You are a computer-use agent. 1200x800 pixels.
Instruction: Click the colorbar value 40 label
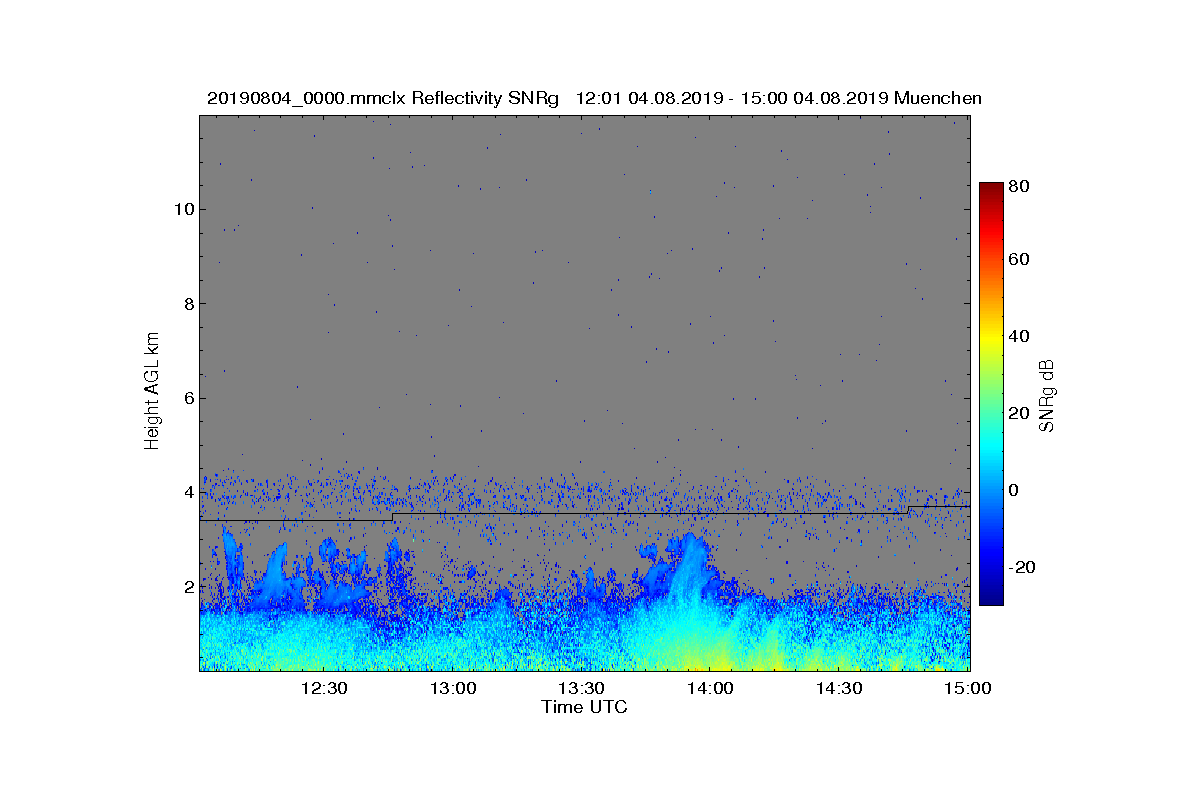click(1019, 336)
